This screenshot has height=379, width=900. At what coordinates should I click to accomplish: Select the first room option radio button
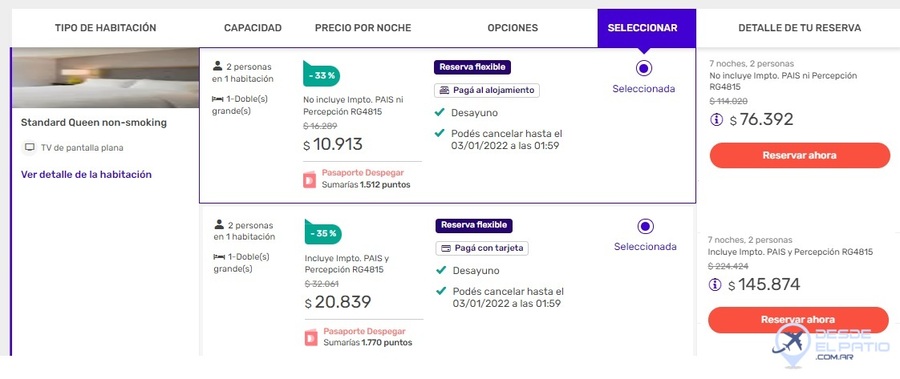coord(643,68)
